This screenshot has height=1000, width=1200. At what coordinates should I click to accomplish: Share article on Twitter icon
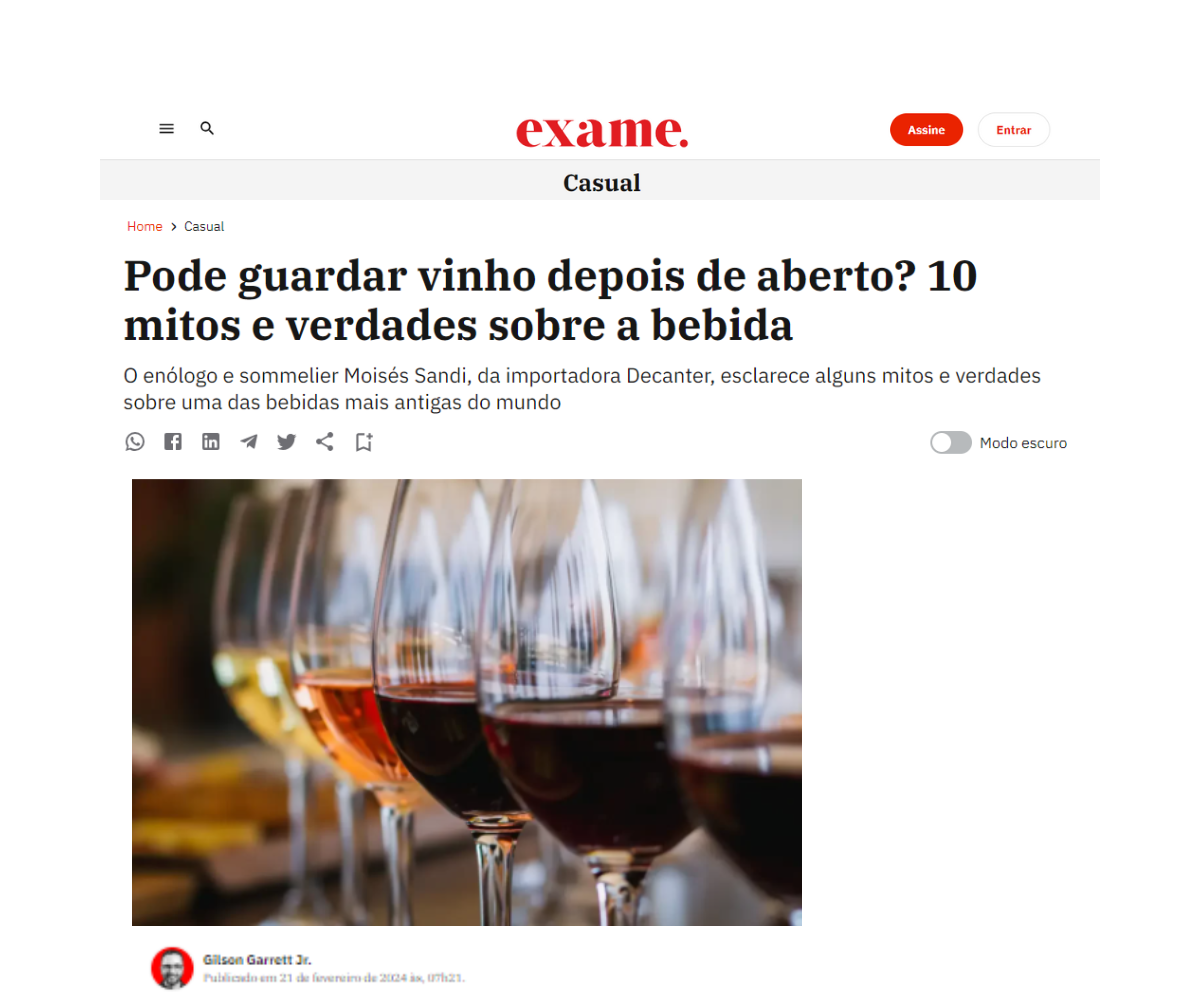tap(287, 442)
